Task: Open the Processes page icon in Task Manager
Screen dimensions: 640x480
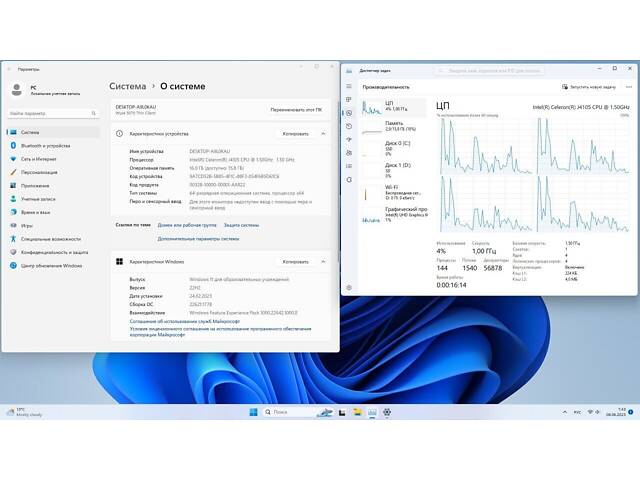Action: point(349,100)
